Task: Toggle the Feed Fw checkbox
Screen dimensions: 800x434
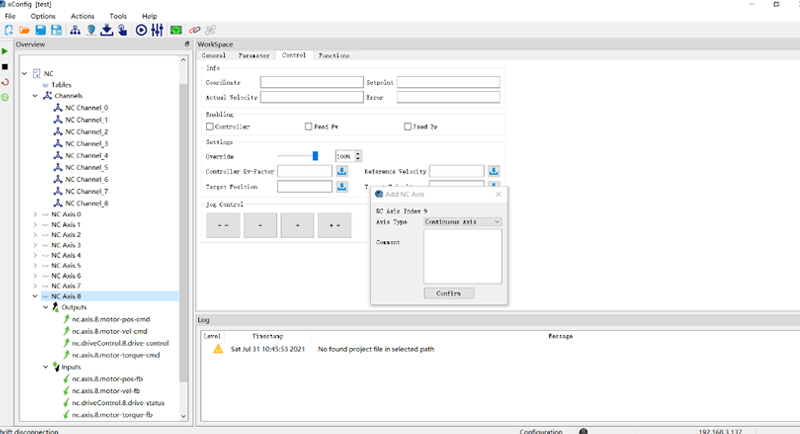Action: pos(308,127)
